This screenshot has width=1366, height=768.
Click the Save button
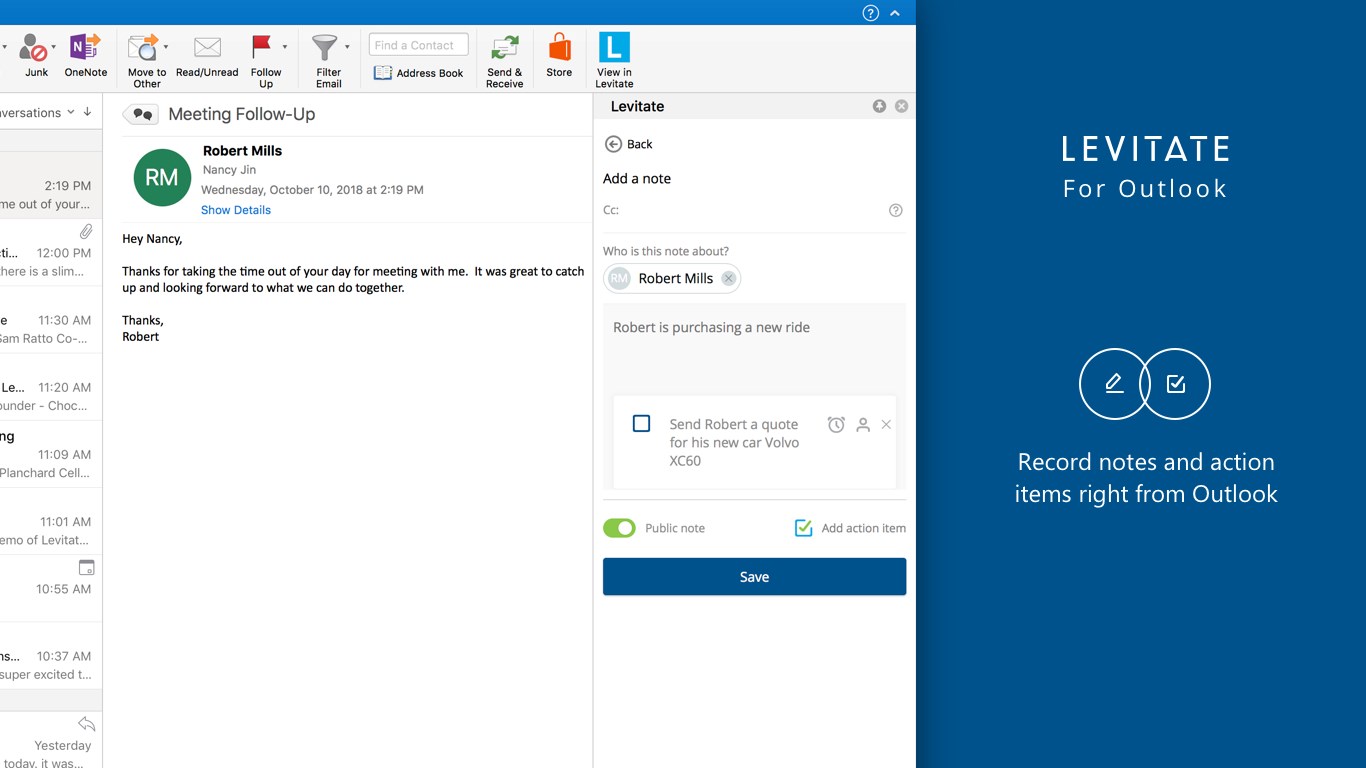click(754, 577)
